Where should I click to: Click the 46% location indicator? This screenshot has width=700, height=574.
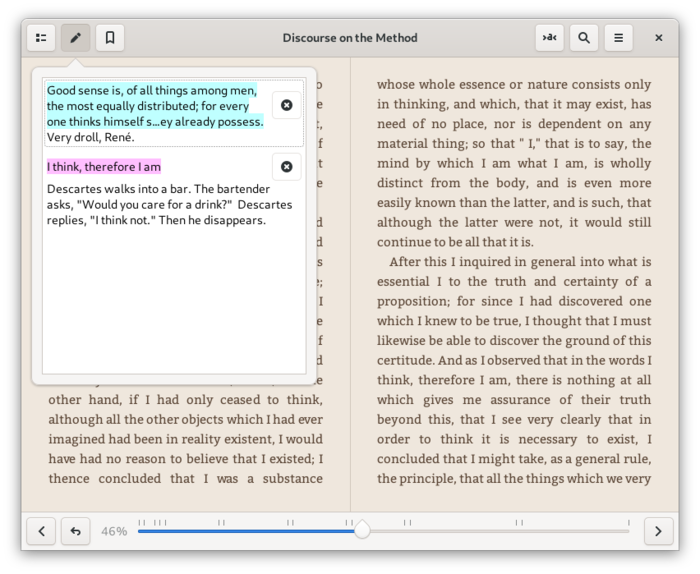[114, 531]
